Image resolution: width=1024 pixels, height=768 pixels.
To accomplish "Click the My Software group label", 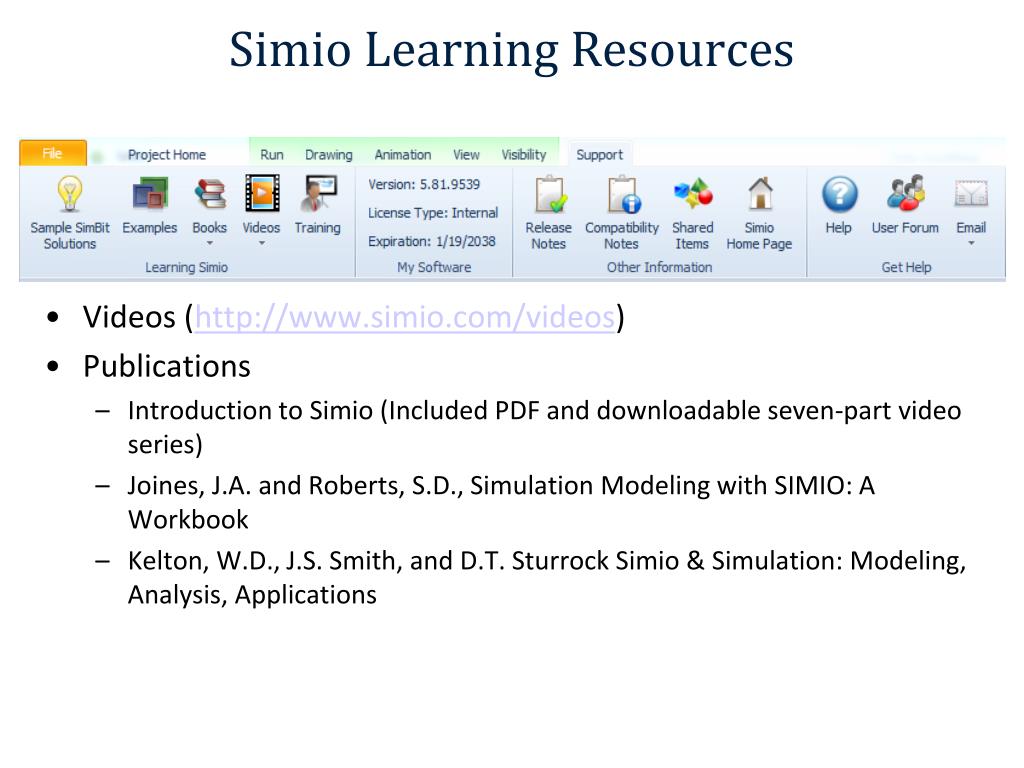I will pos(434,267).
